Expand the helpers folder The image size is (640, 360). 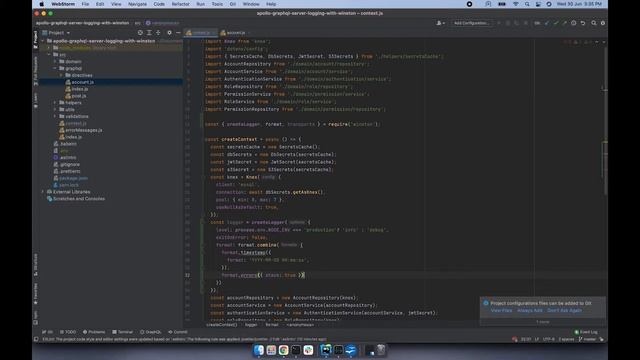coord(55,103)
